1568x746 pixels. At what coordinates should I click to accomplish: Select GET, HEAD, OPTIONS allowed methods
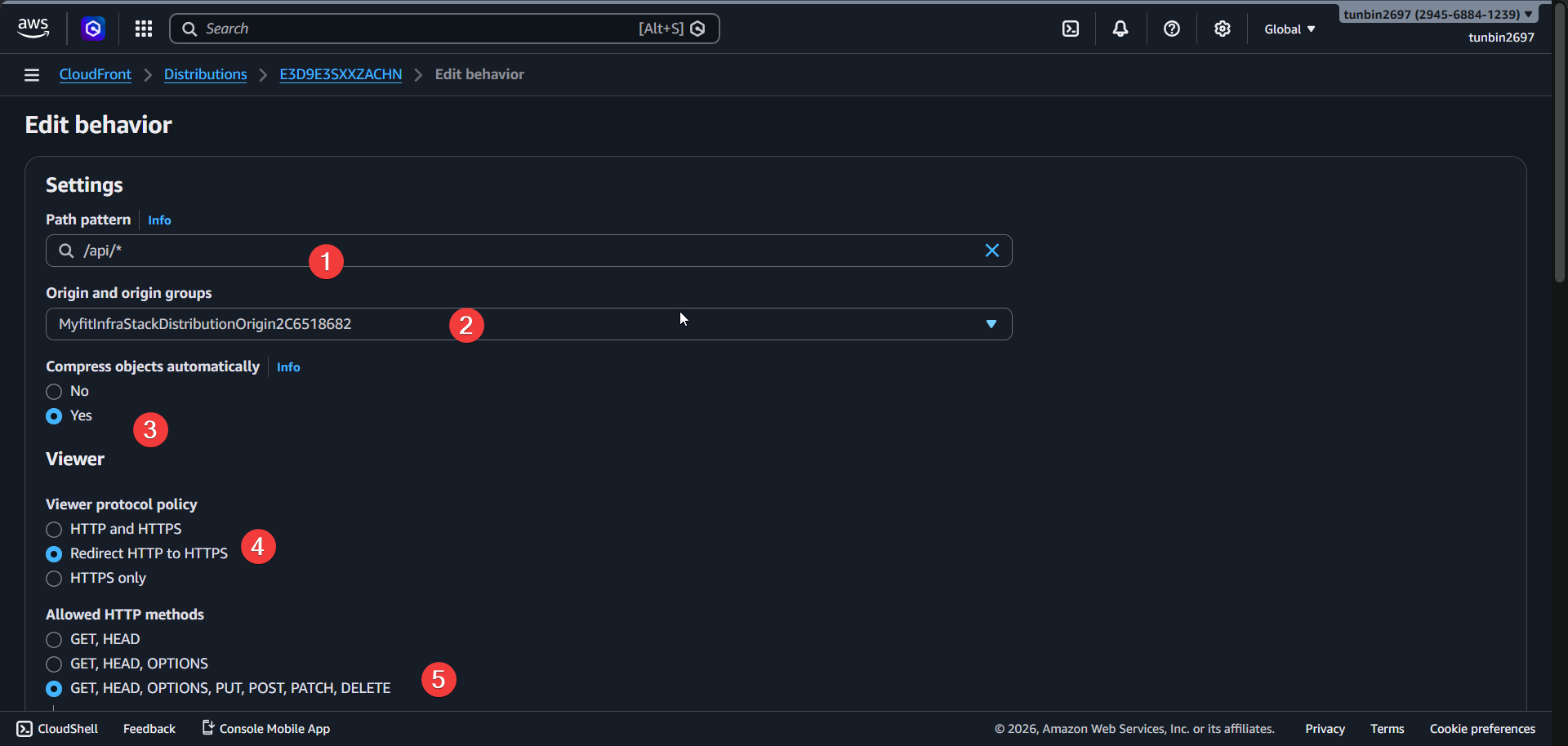pyautogui.click(x=54, y=664)
